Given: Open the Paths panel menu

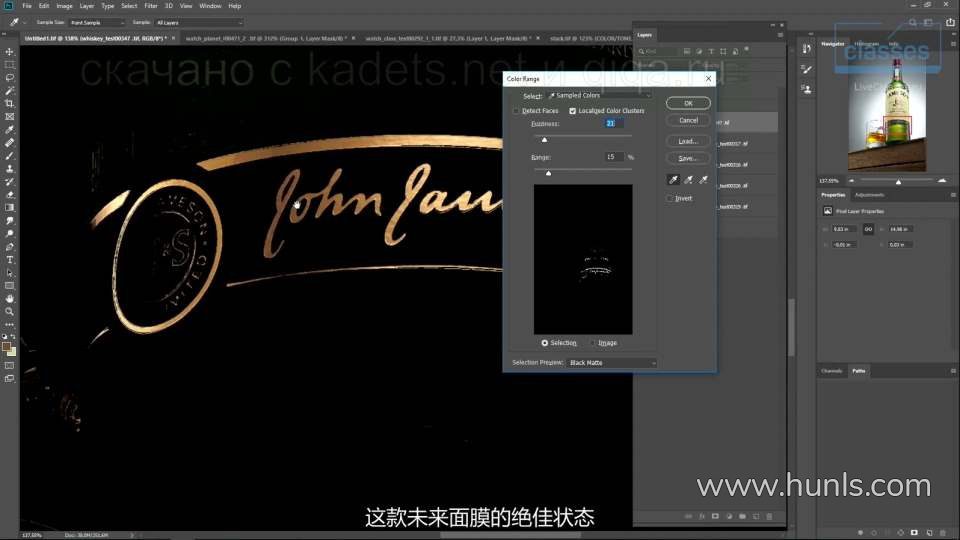Looking at the screenshot, I should (x=953, y=371).
